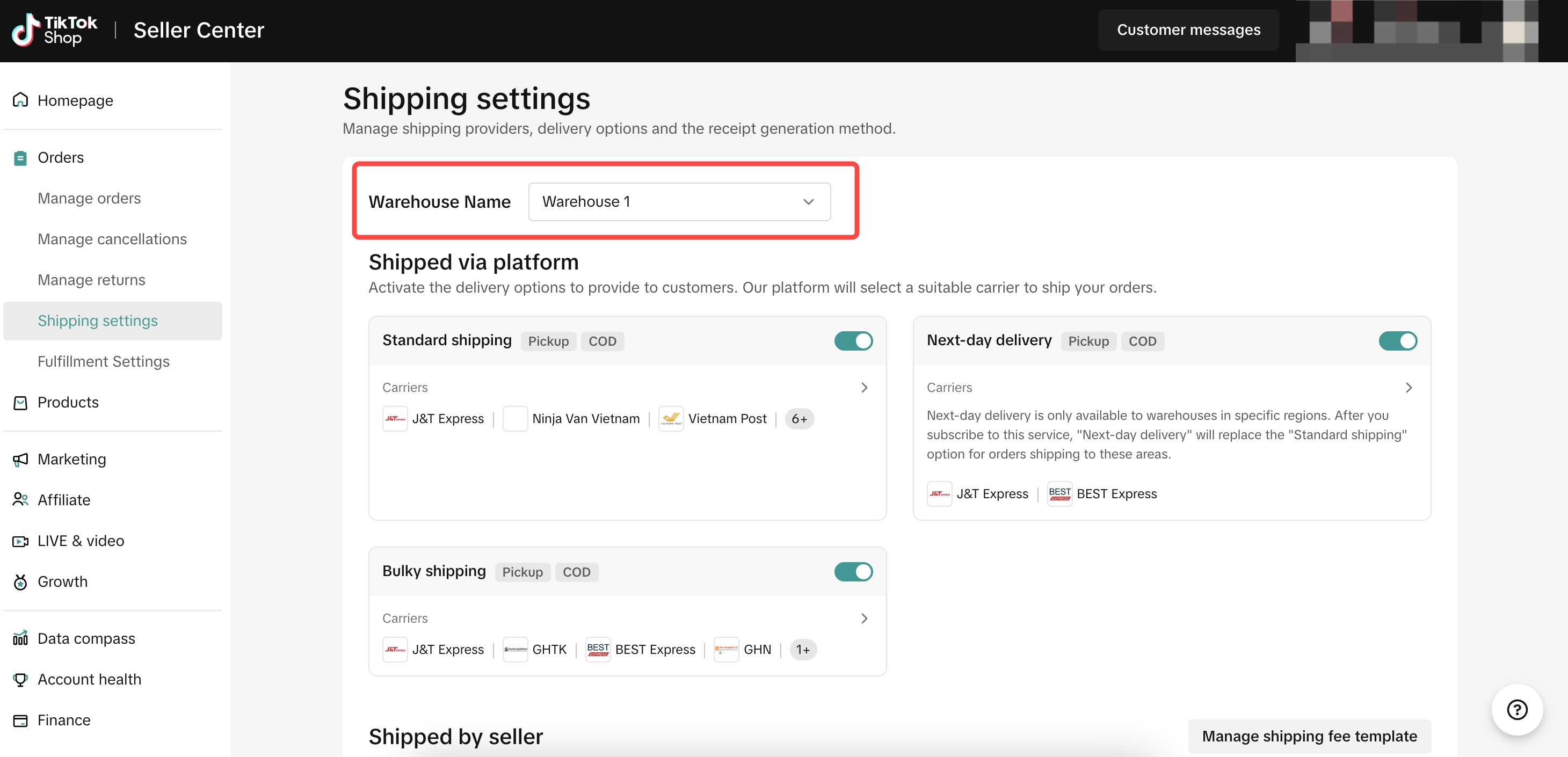Viewport: 1568px width, 757px height.
Task: Click the Homepage house icon
Action: pos(20,100)
